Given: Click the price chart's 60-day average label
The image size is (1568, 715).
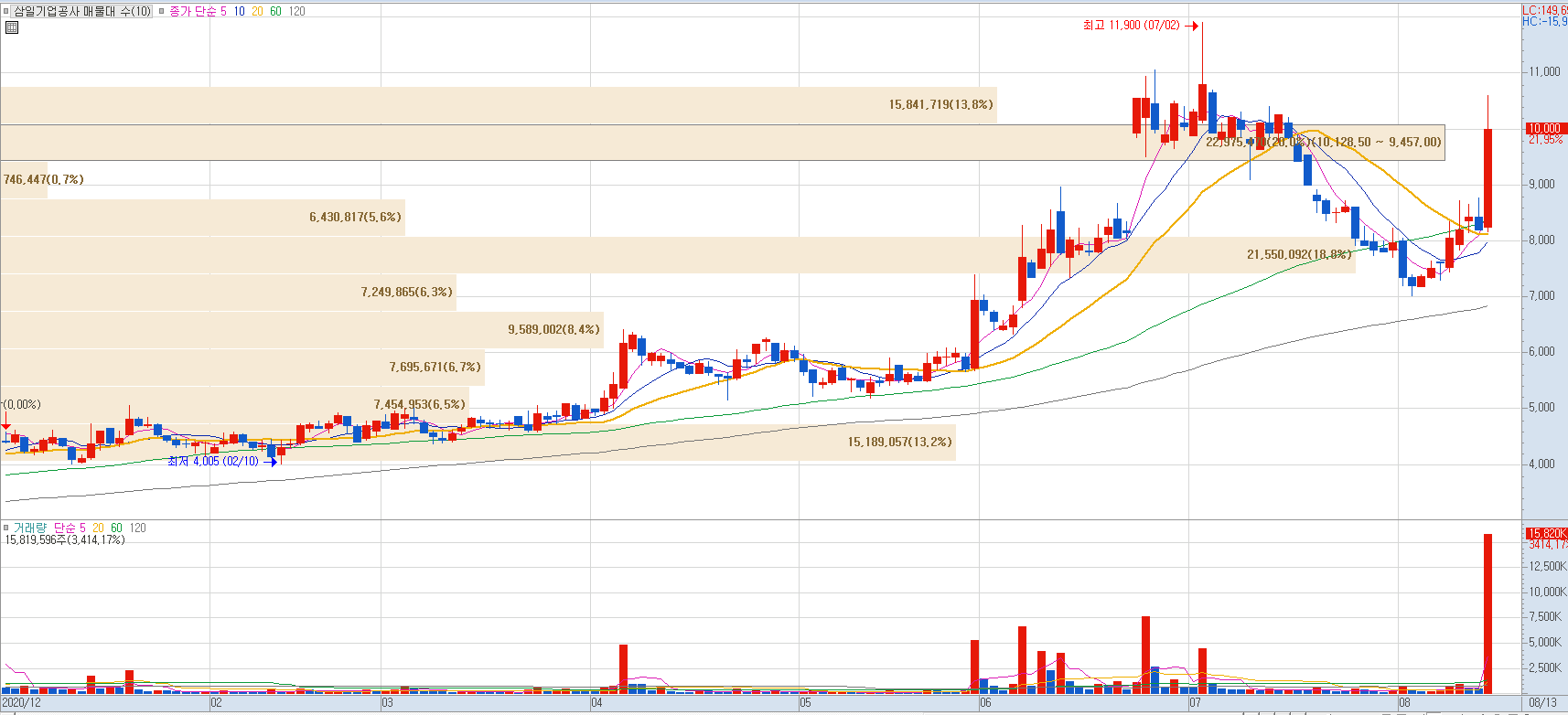Looking at the screenshot, I should [275, 12].
